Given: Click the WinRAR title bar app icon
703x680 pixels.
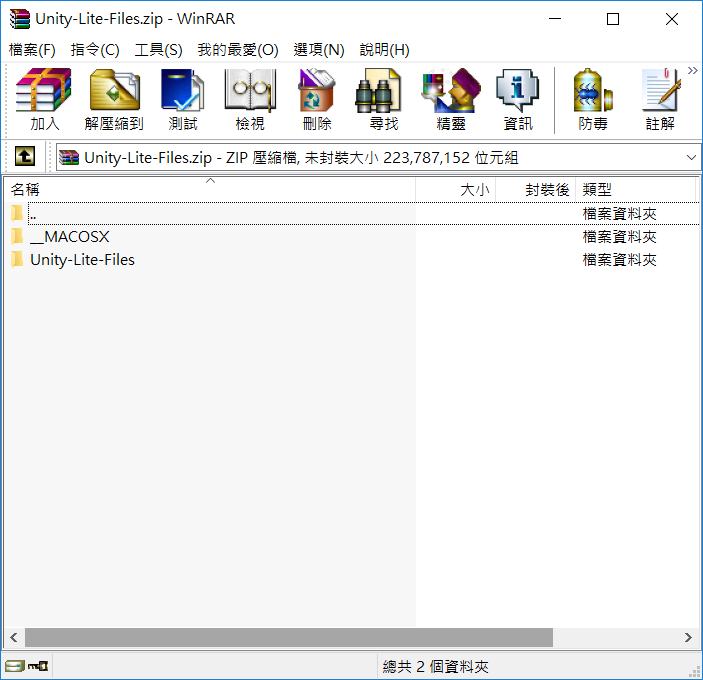Looking at the screenshot, I should point(20,19).
